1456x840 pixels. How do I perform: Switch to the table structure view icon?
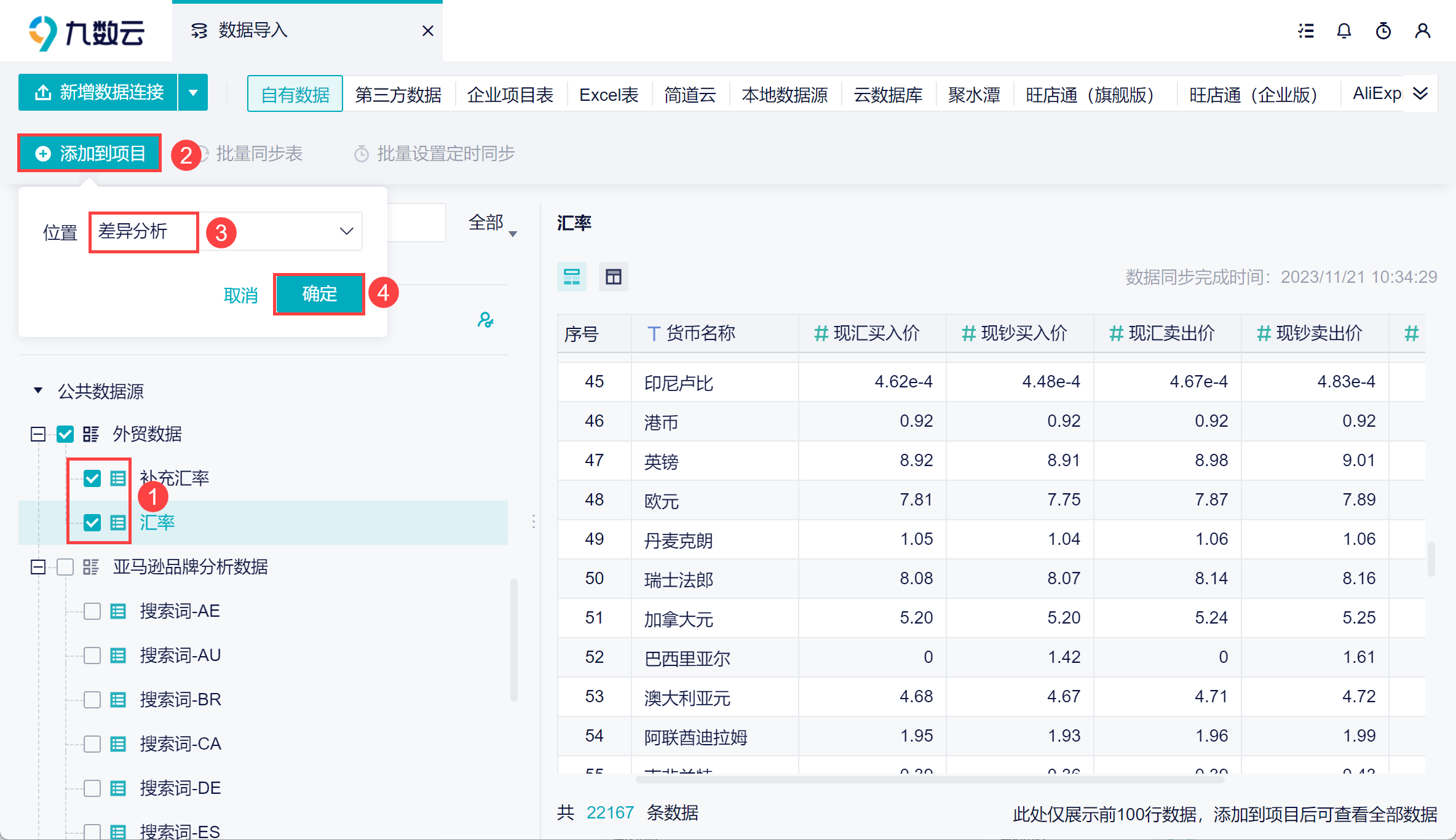tap(614, 277)
